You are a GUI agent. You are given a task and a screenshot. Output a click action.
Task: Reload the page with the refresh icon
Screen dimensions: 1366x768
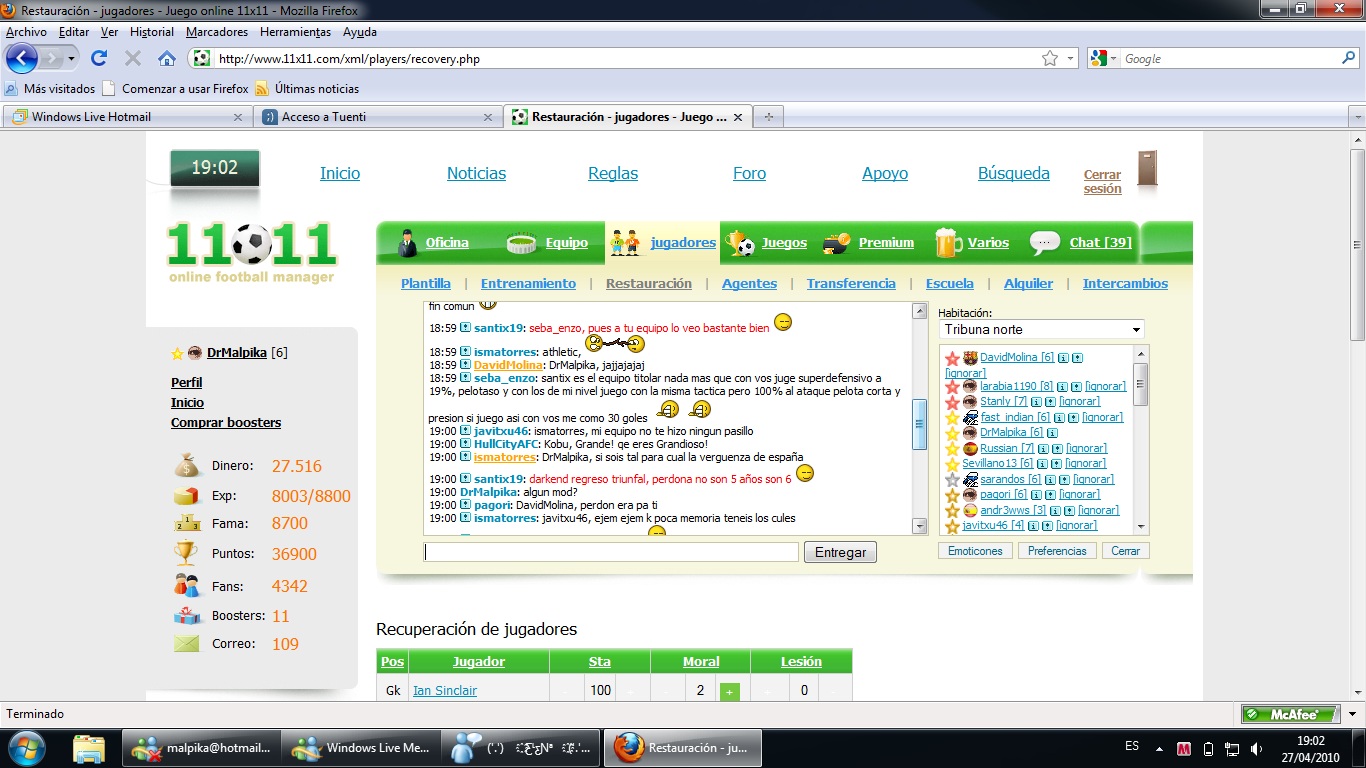click(x=99, y=58)
